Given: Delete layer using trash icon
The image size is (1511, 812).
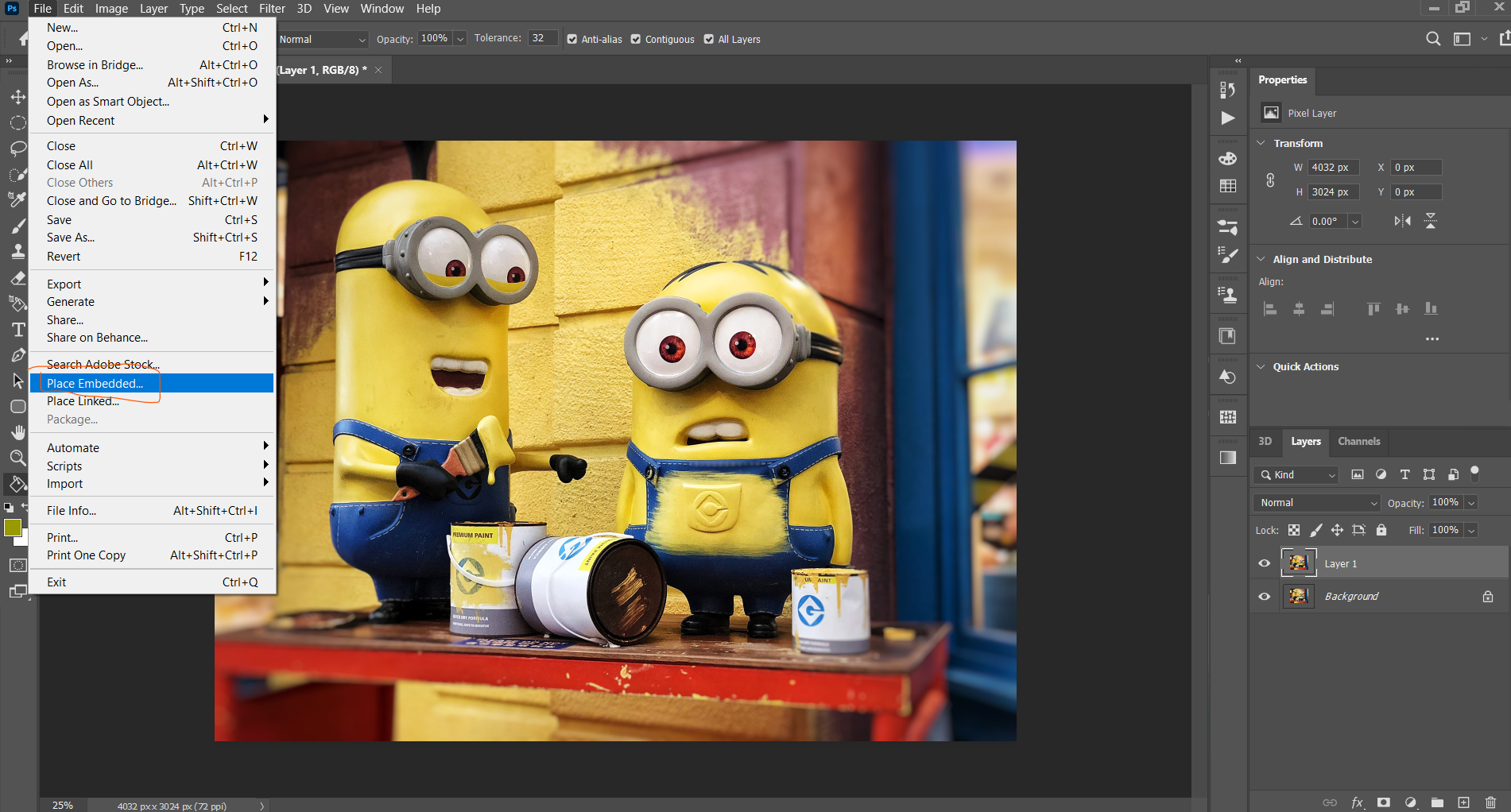Looking at the screenshot, I should coord(1490,802).
